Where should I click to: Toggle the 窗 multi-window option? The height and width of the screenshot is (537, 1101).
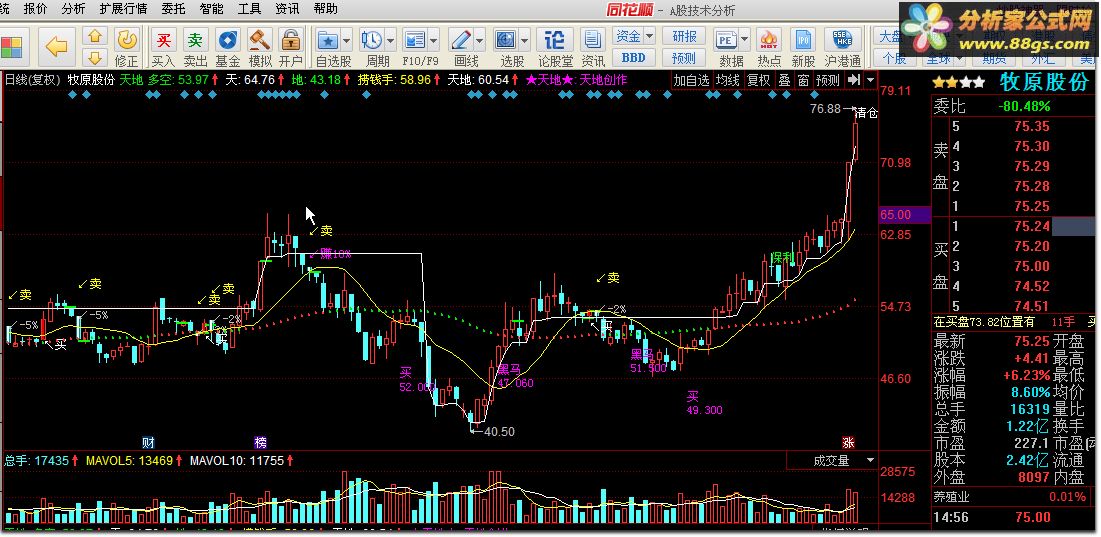(803, 80)
